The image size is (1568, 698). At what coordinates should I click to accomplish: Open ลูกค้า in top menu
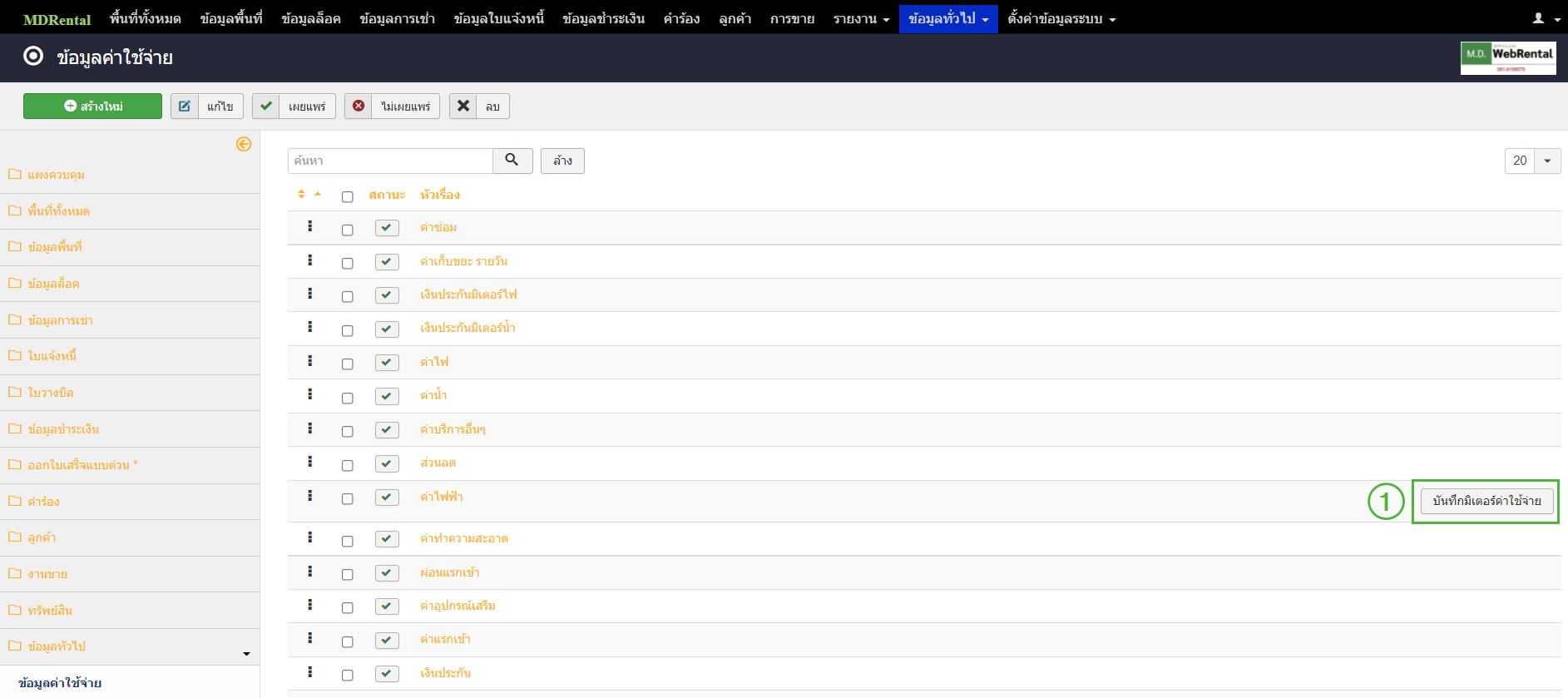735,18
